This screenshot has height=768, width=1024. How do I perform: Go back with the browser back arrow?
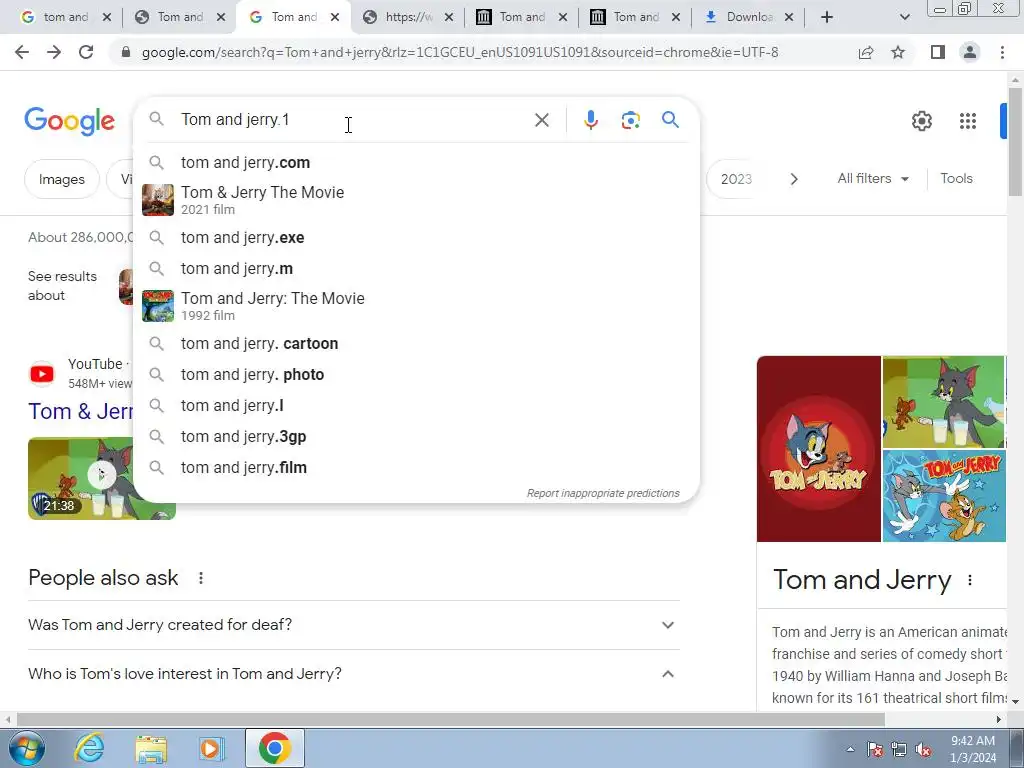pyautogui.click(x=22, y=52)
